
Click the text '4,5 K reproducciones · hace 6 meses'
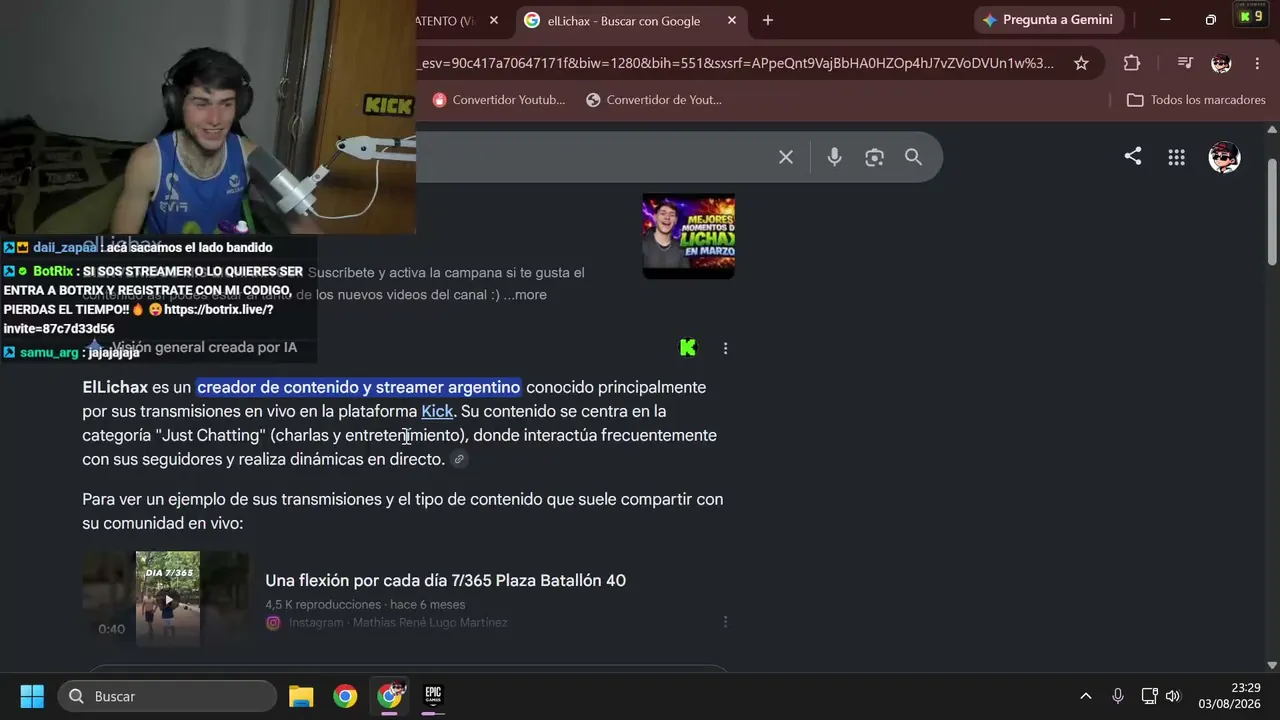click(365, 604)
